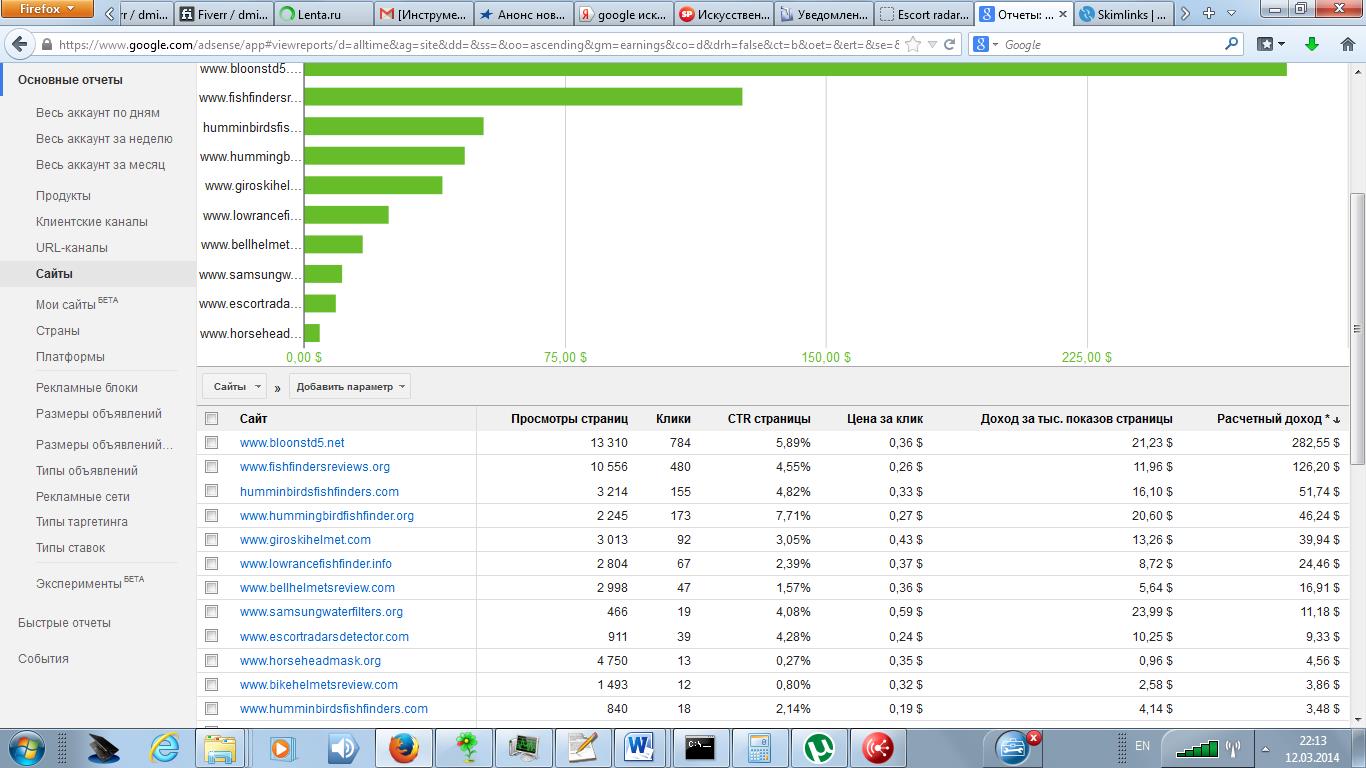Check the www.bellhelmetsreview.com row checkbox
Image resolution: width=1366 pixels, height=768 pixels.
click(211, 587)
